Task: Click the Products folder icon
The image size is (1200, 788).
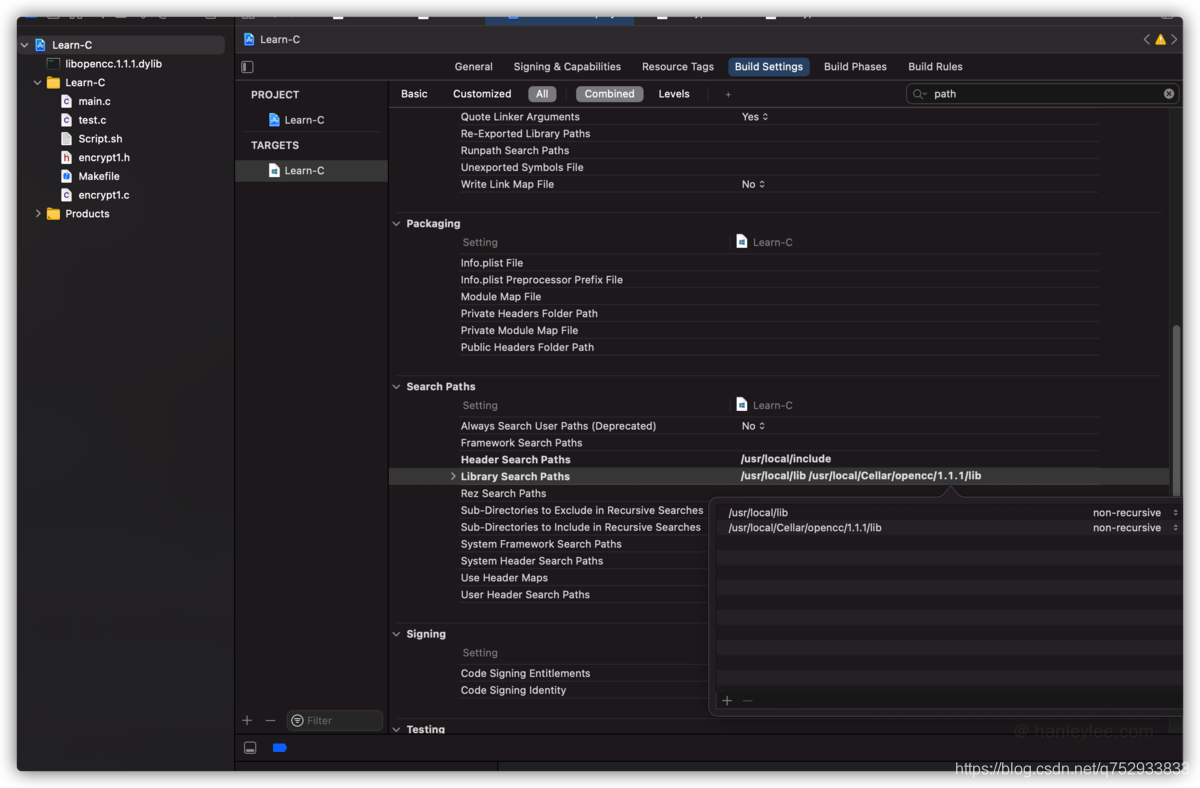Action: [x=53, y=214]
